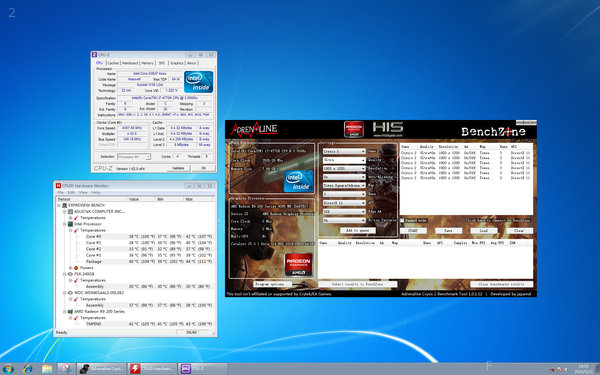The width and height of the screenshot is (600, 375).
Task: Open the Runs dropdown showing 3
Action: click(344, 194)
